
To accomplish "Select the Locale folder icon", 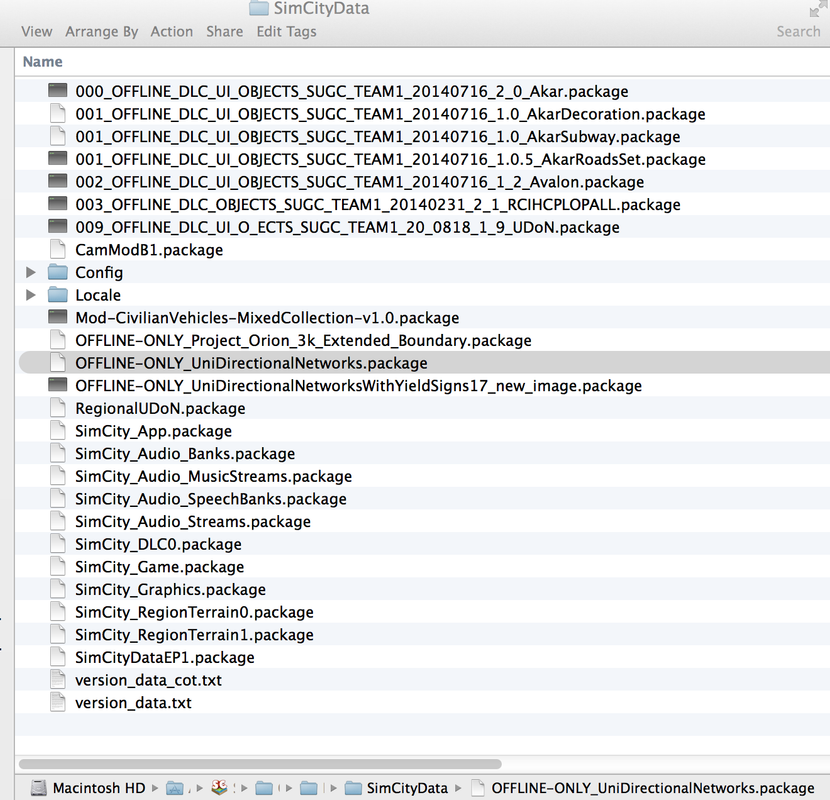I will (58, 295).
